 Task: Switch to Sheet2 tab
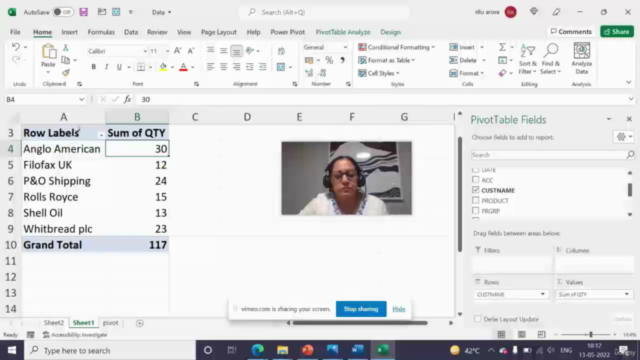pos(53,323)
